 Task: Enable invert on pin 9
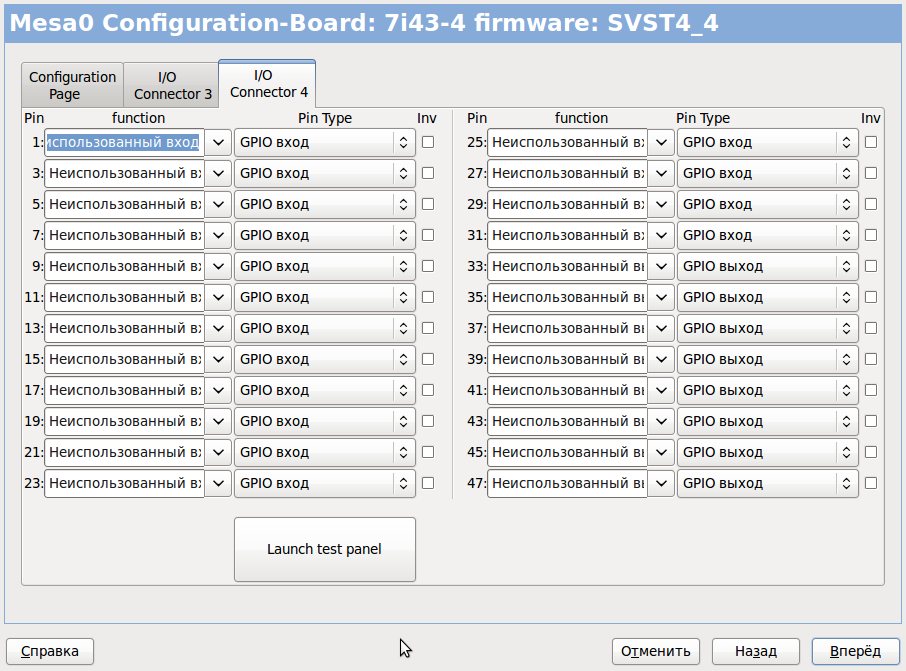(428, 266)
